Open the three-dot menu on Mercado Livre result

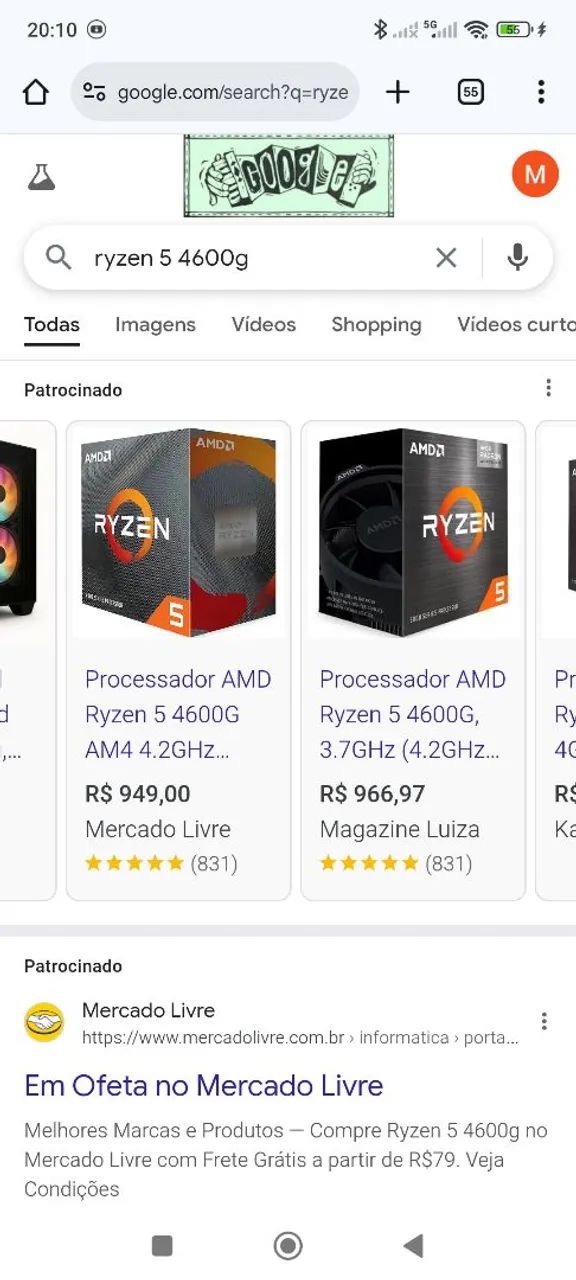pyautogui.click(x=545, y=1021)
